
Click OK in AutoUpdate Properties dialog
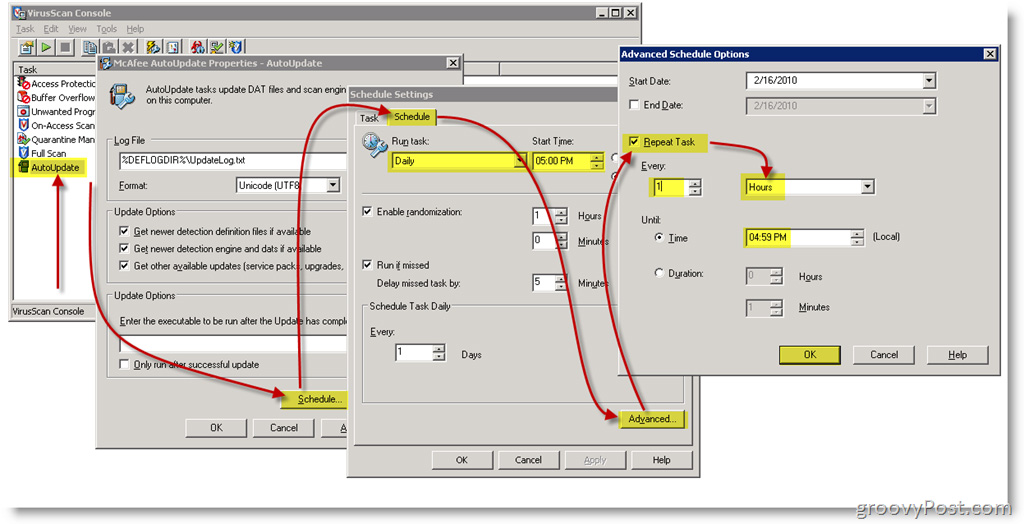tap(216, 428)
